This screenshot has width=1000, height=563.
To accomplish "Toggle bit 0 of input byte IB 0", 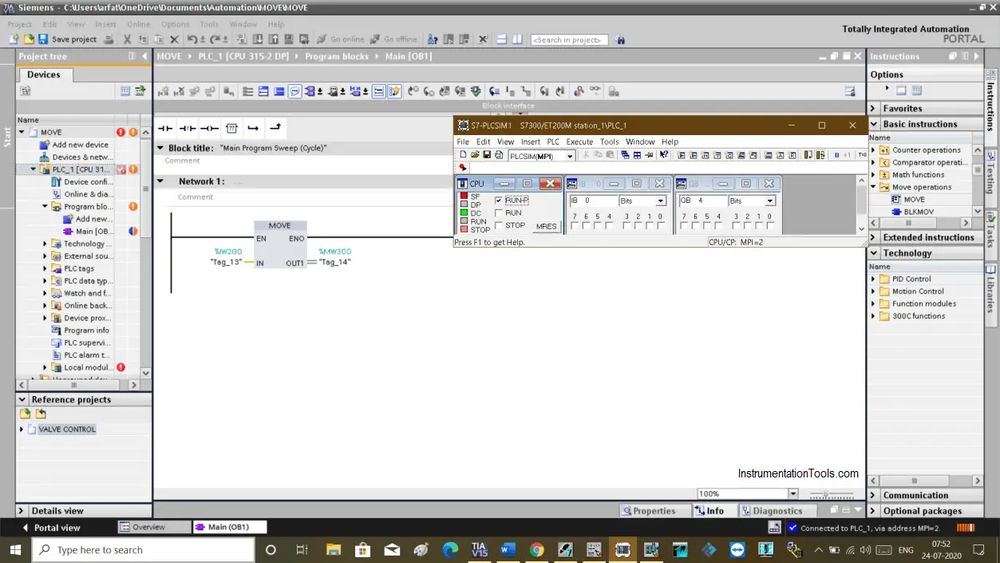I will 661,225.
